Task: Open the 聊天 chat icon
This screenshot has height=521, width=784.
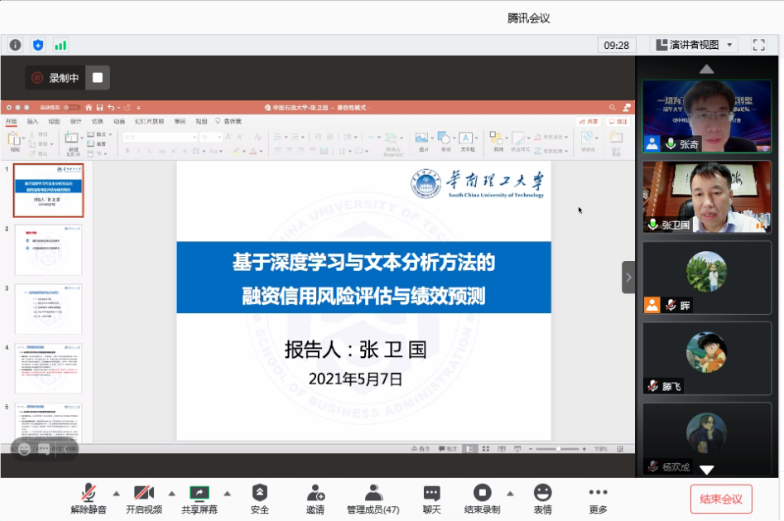Action: pyautogui.click(x=431, y=492)
